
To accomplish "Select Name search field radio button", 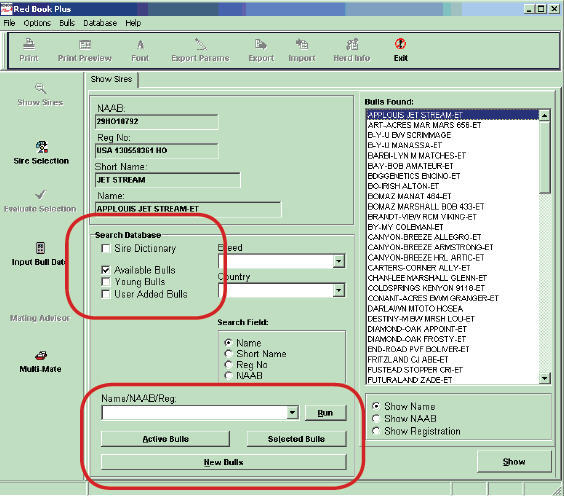I will pos(228,343).
